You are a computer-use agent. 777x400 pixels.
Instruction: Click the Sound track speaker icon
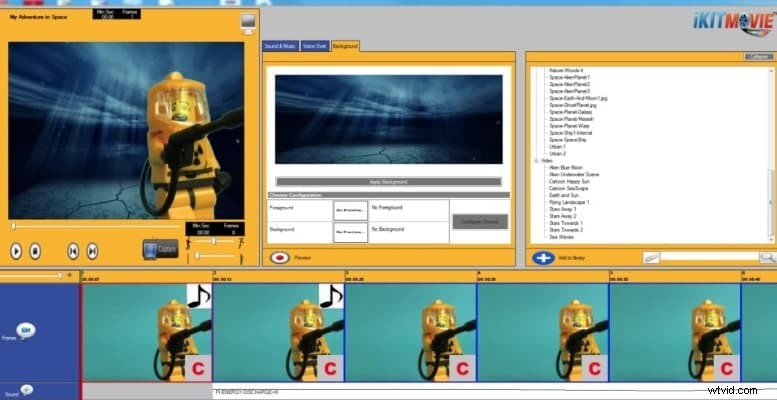26,391
